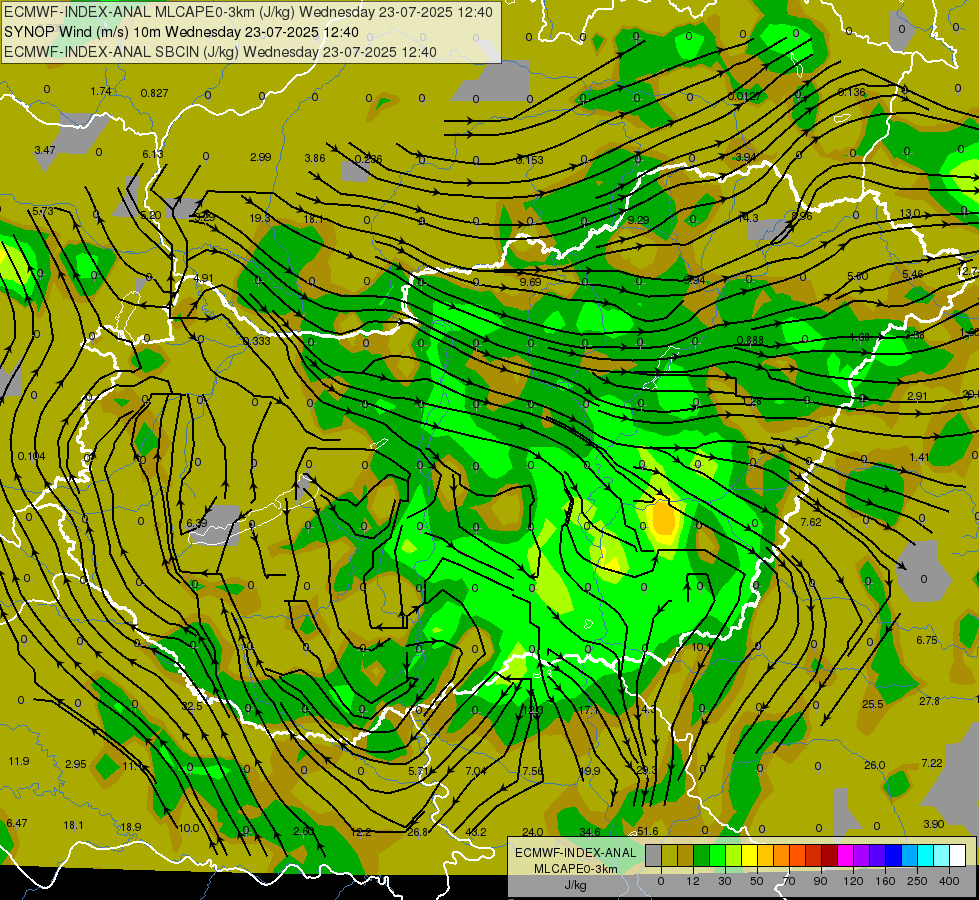Click the map value 18.9

(131, 827)
